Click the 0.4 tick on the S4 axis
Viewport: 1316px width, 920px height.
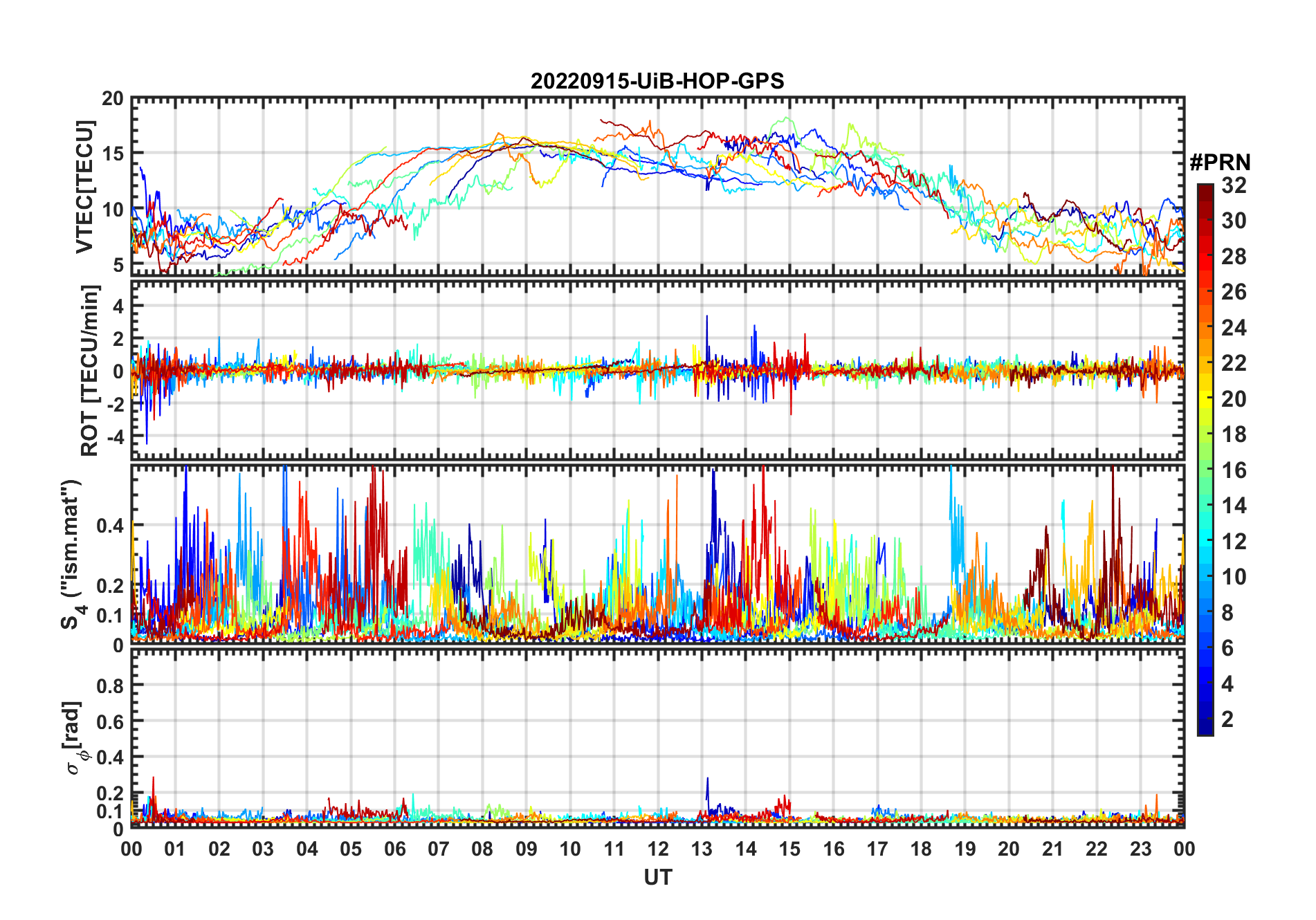pyautogui.click(x=110, y=526)
